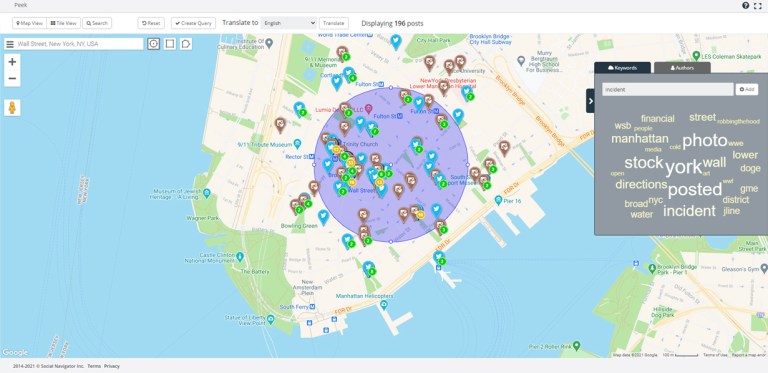The image size is (768, 373).
Task: Click the Street View pegman icon
Action: (x=12, y=108)
